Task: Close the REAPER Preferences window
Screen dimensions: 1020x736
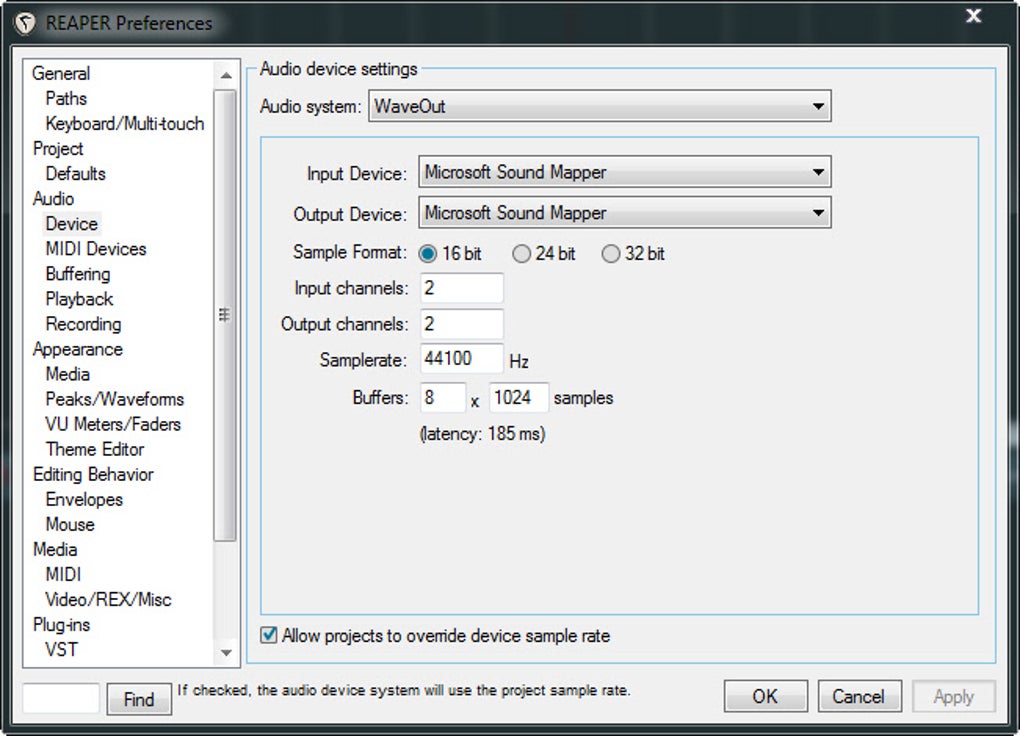Action: 973,16
